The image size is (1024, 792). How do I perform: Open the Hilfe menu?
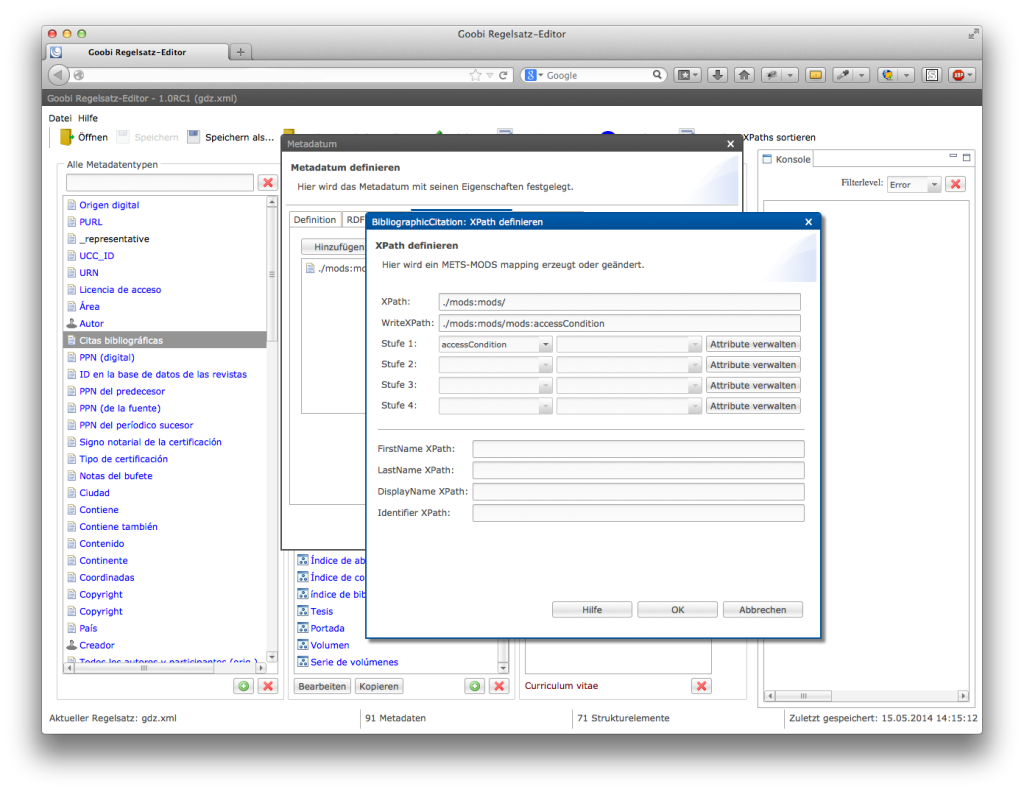click(x=88, y=118)
